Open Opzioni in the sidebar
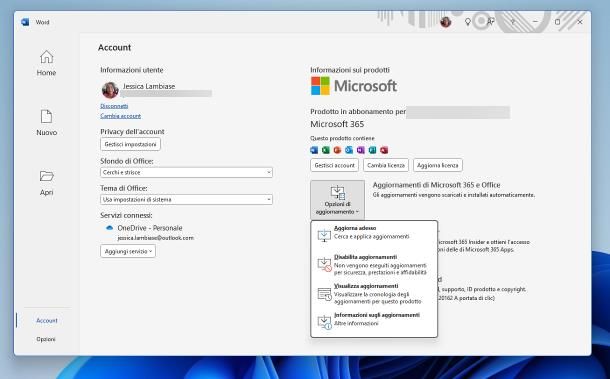Image resolution: width=610 pixels, height=379 pixels. [x=46, y=339]
